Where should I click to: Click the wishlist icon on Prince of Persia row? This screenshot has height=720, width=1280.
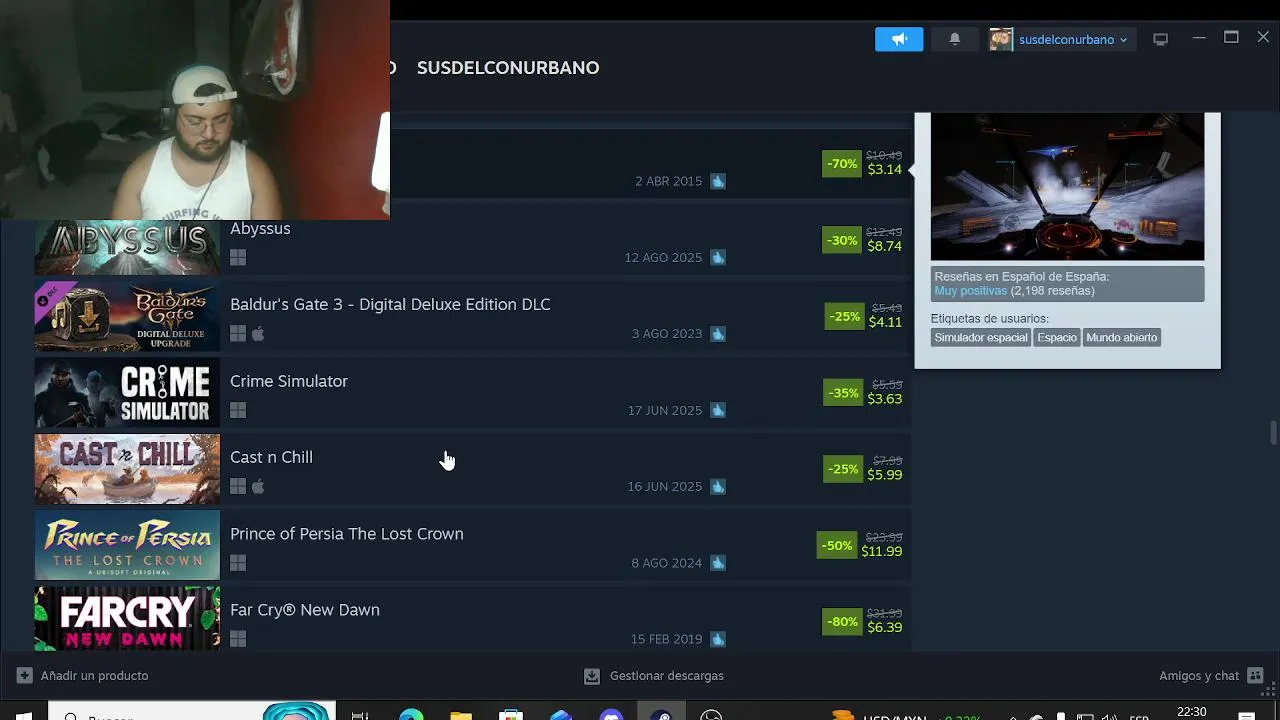(718, 563)
